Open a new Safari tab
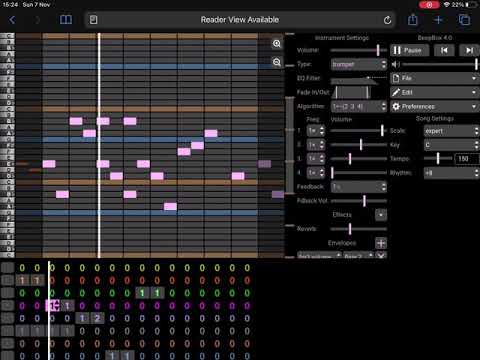 [438, 20]
